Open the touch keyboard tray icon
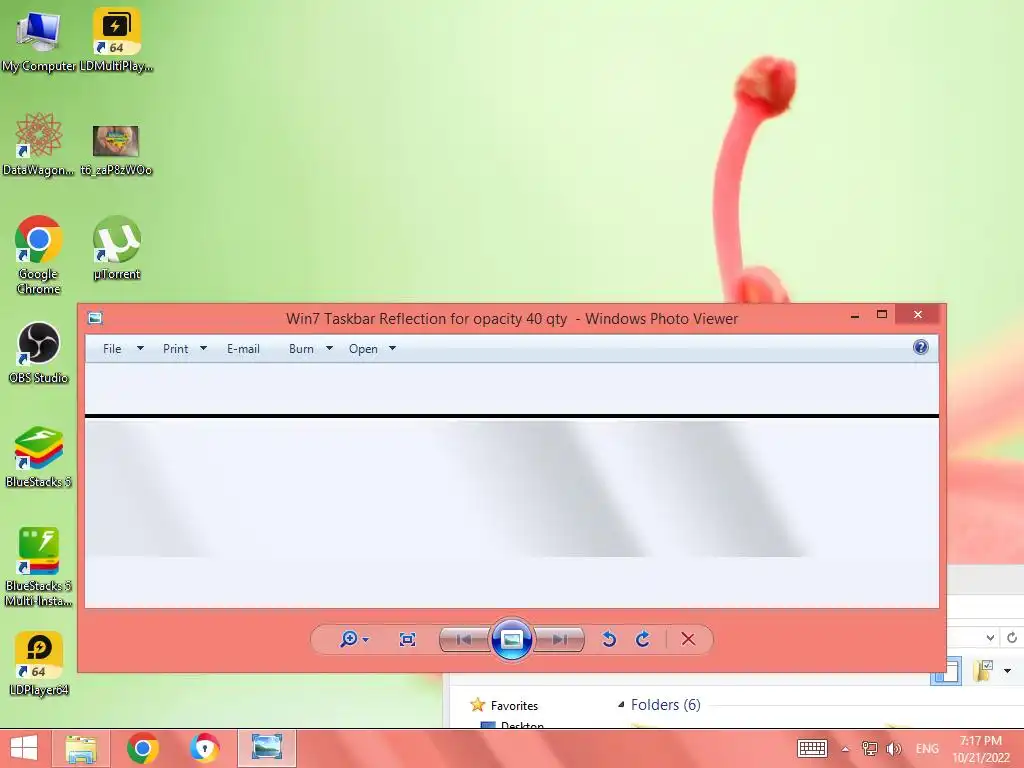Screen dimensions: 1024x768 (812, 748)
